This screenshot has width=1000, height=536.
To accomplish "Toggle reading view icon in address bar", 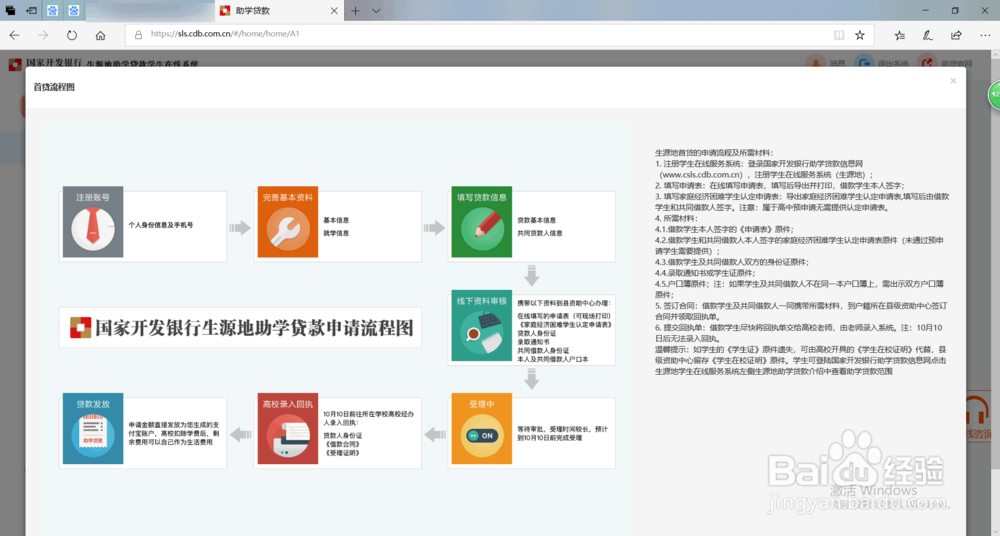I will pyautogui.click(x=839, y=35).
